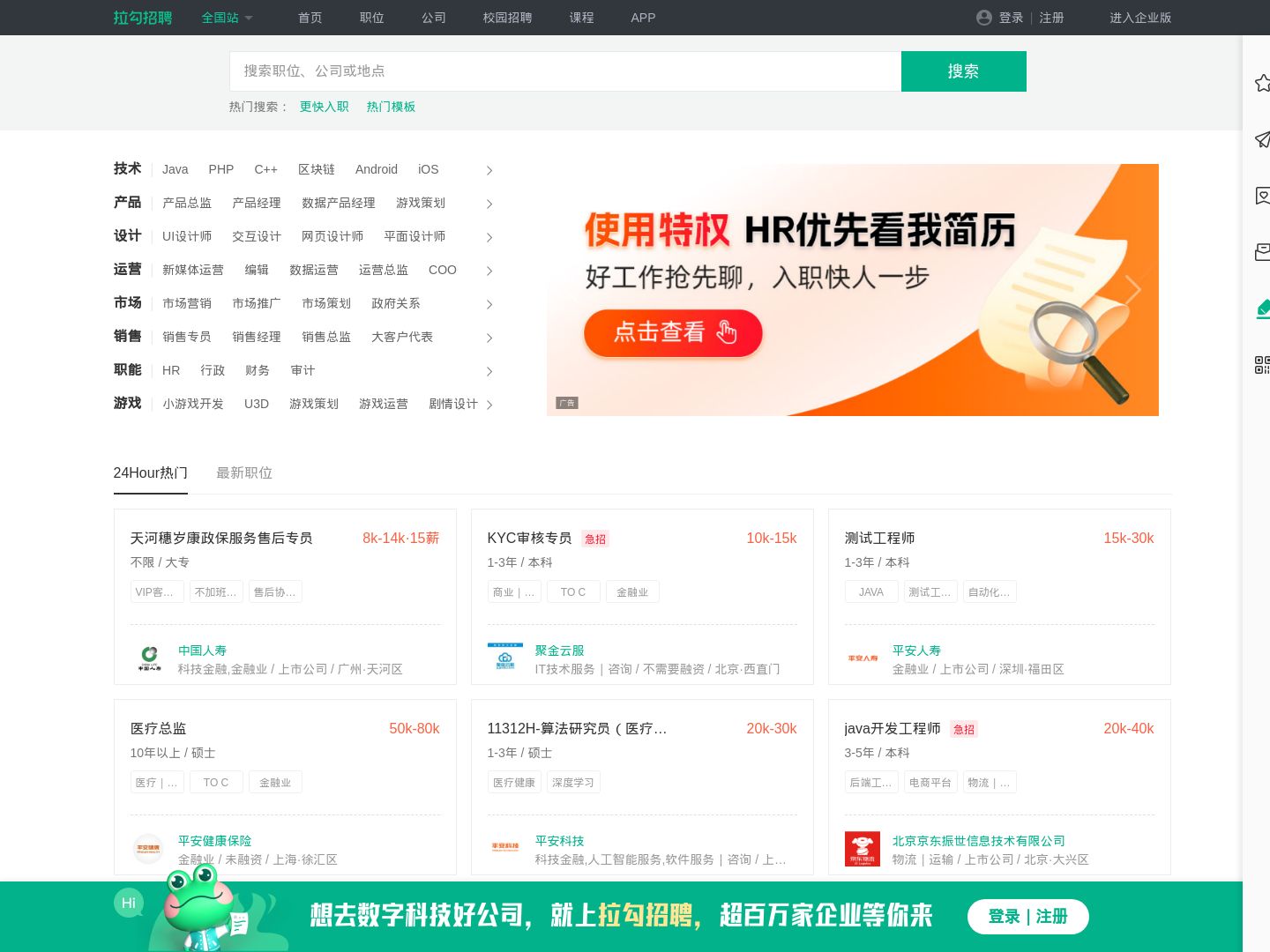Select the UI设计师 category link
The width and height of the screenshot is (1270, 952).
(x=187, y=236)
